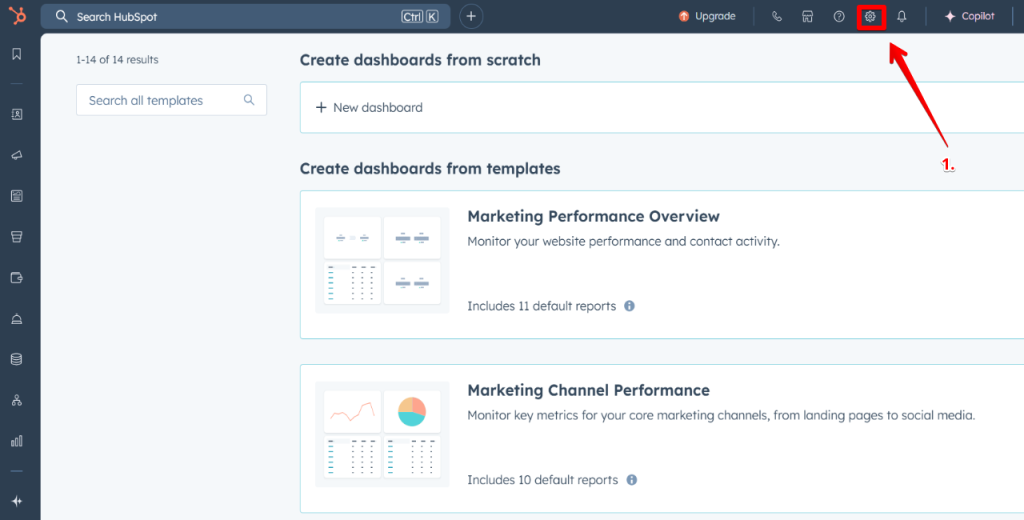This screenshot has height=520, width=1024.
Task: Open the Help question mark icon
Action: [839, 17]
